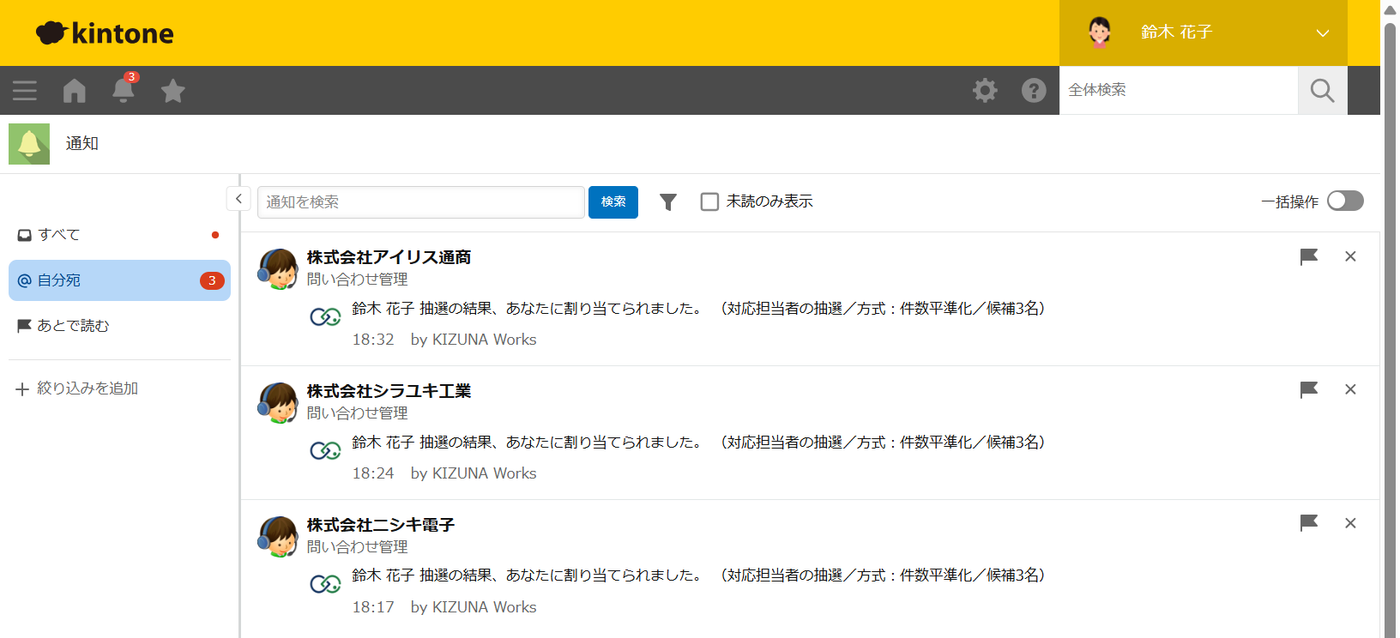The width and height of the screenshot is (1400, 638).
Task: Dismiss the 株式会社アイリス通商 notification
Action: [1350, 257]
